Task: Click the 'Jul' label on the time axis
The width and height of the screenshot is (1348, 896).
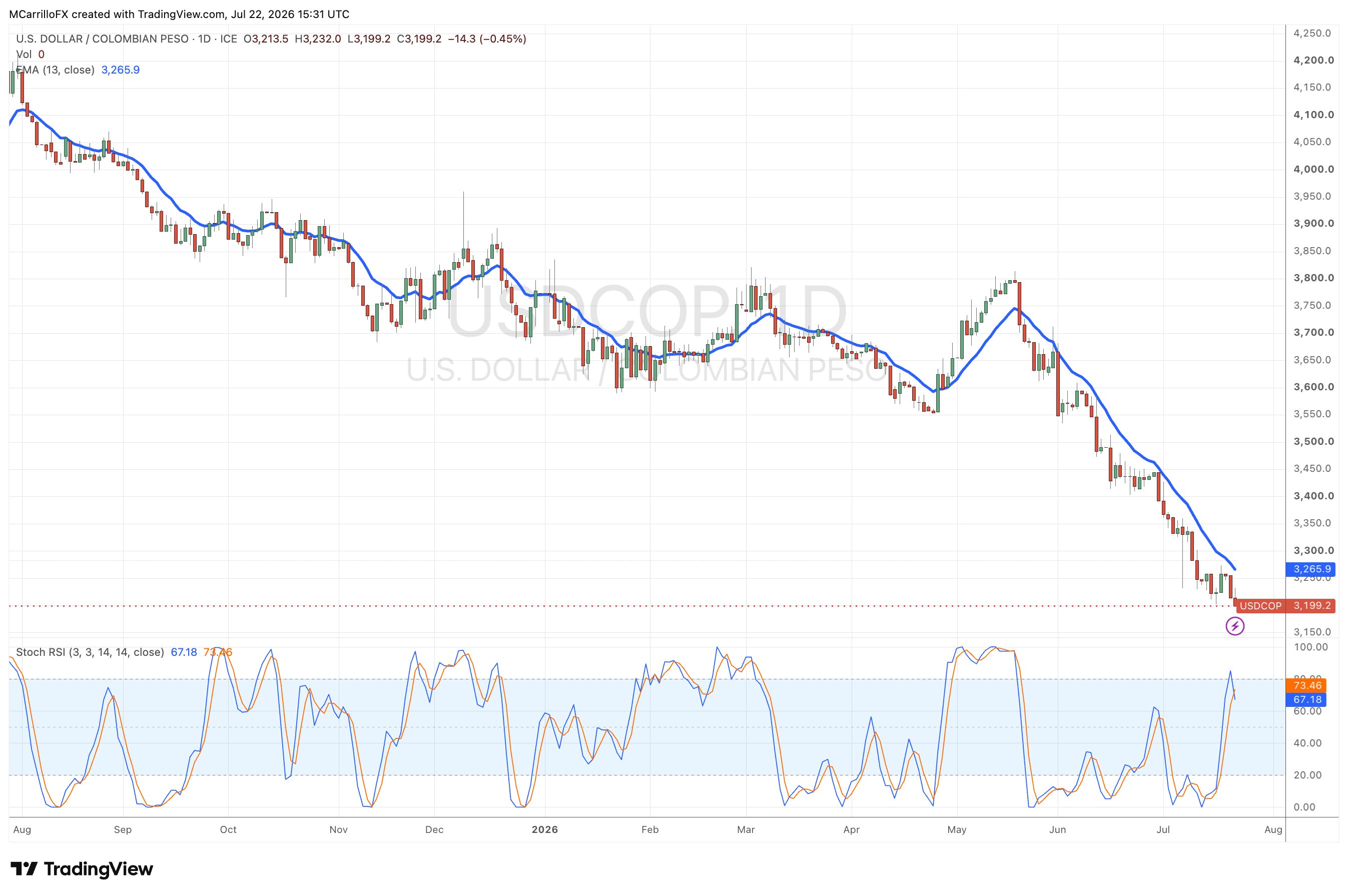Action: pos(1163,830)
